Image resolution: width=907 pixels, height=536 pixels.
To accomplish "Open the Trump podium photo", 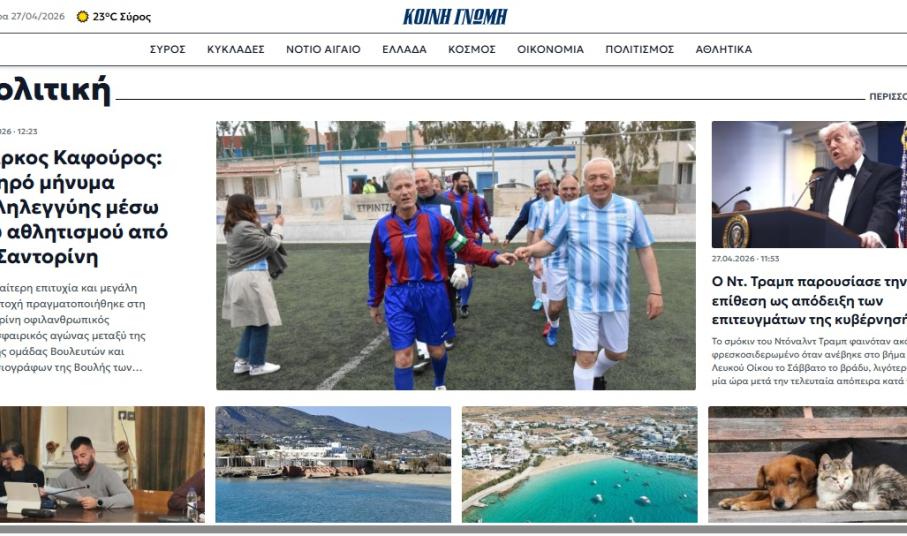I will 809,184.
